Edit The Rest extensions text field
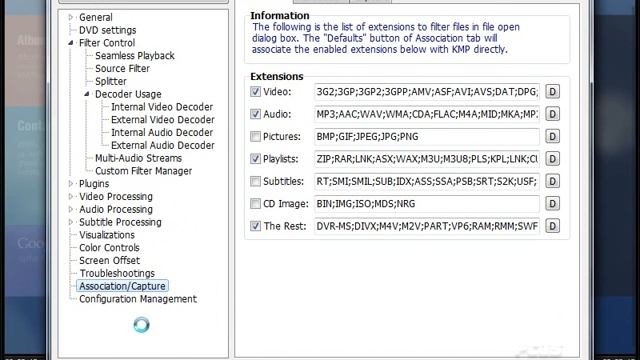 (x=427, y=226)
